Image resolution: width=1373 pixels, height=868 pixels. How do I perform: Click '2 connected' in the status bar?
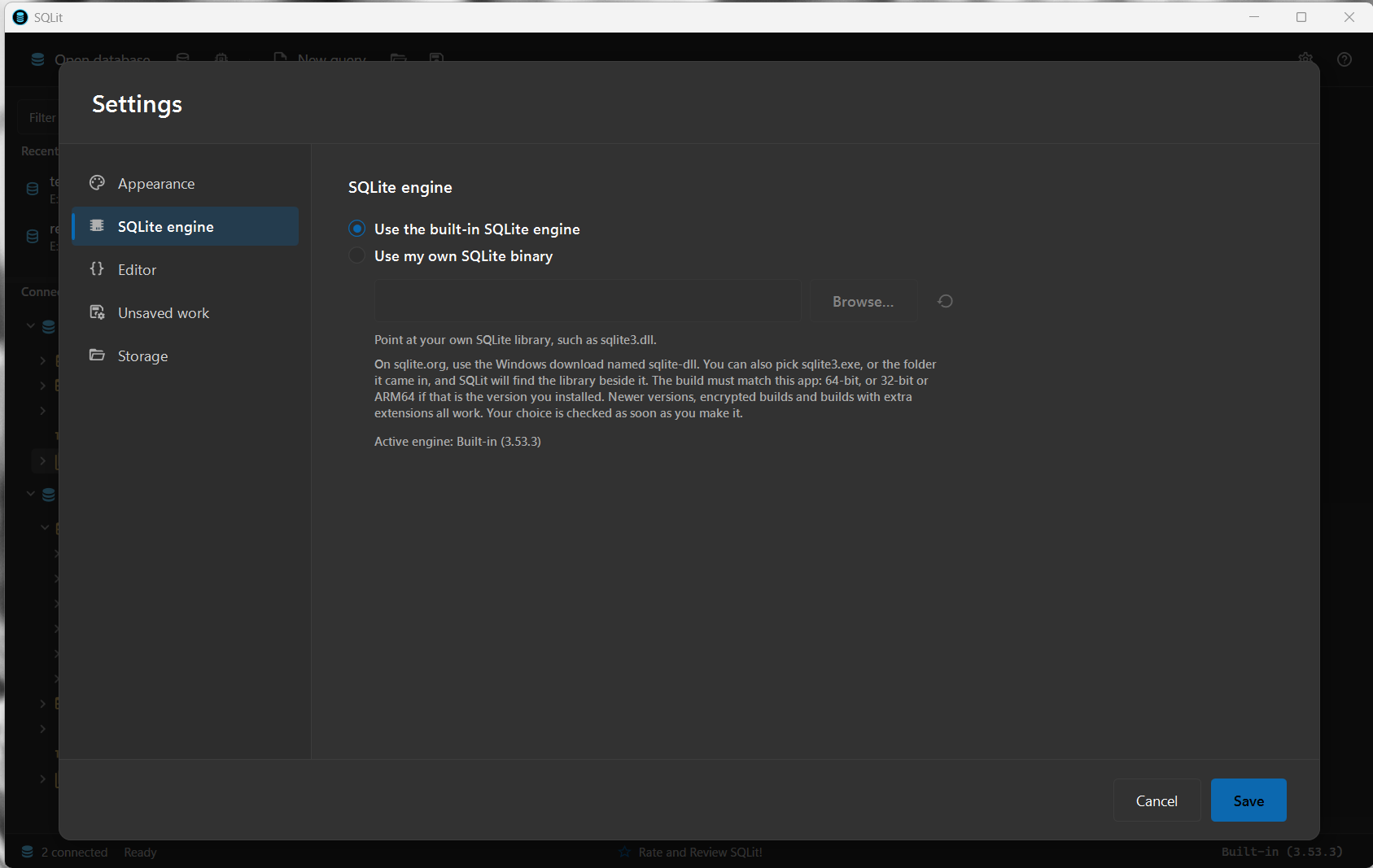(x=74, y=852)
